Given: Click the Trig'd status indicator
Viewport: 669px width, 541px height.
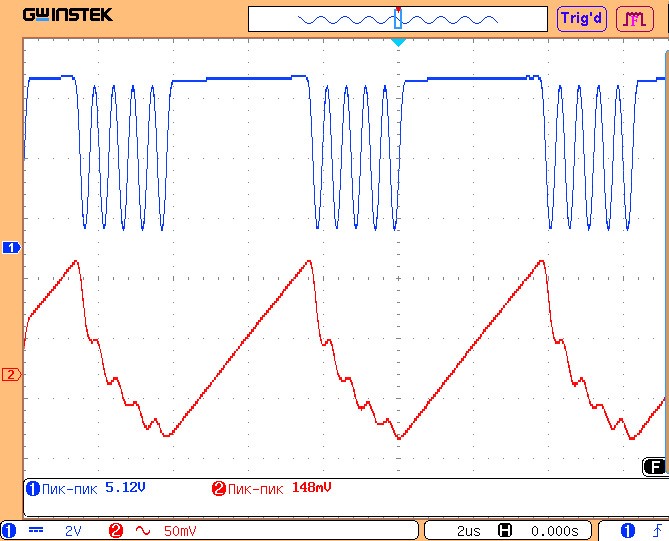Looking at the screenshot, I should [x=581, y=18].
